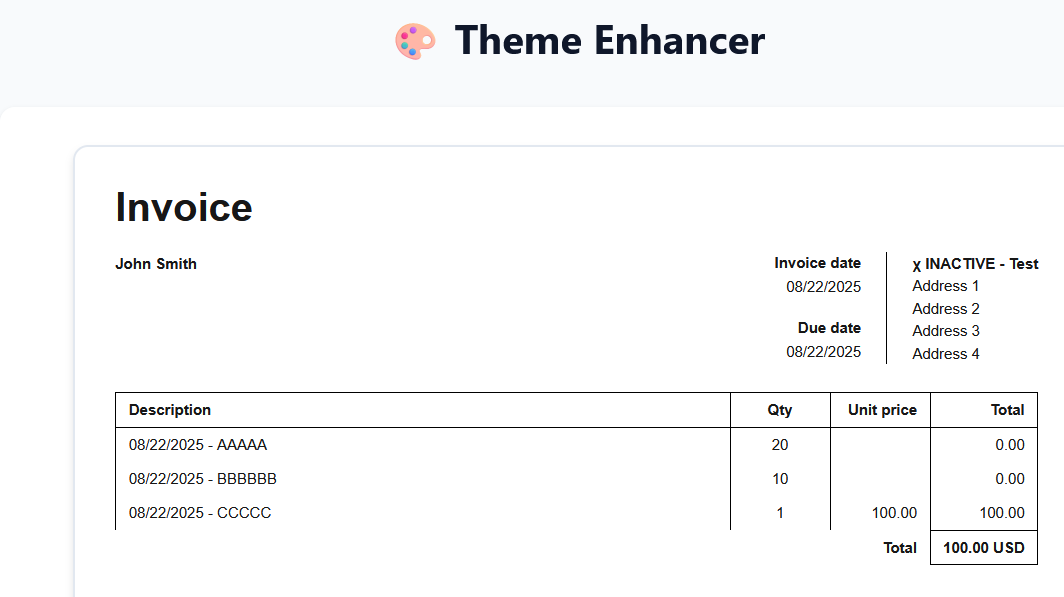The width and height of the screenshot is (1064, 597).
Task: Click the palette icon beside Theme Enhancer
Action: (415, 41)
